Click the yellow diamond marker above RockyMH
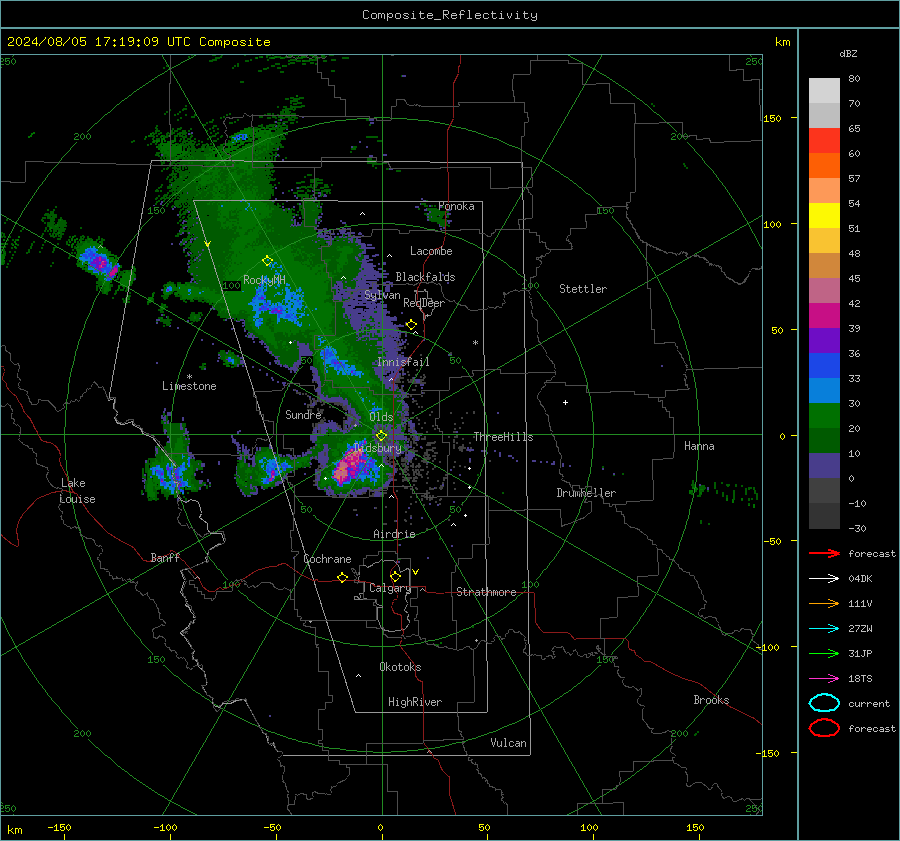This screenshot has width=900, height=841. pyautogui.click(x=267, y=261)
